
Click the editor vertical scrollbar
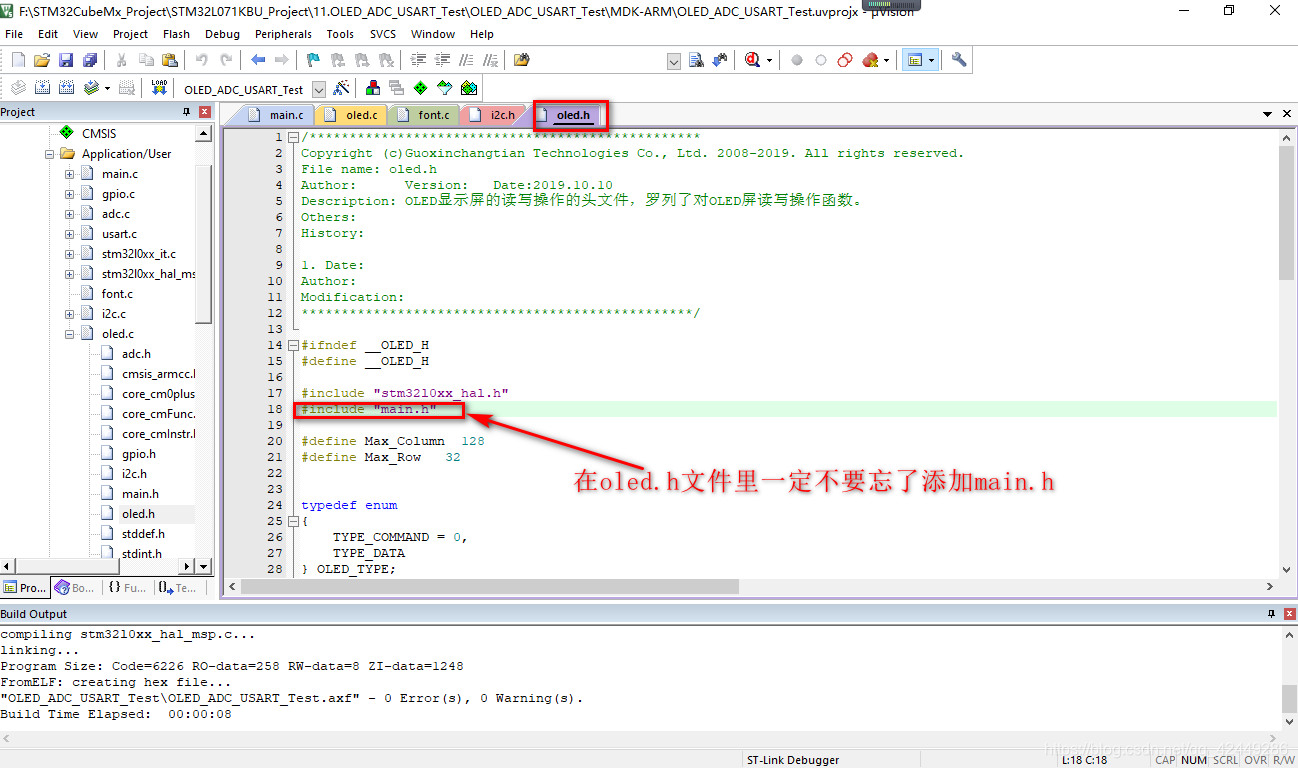click(1286, 214)
